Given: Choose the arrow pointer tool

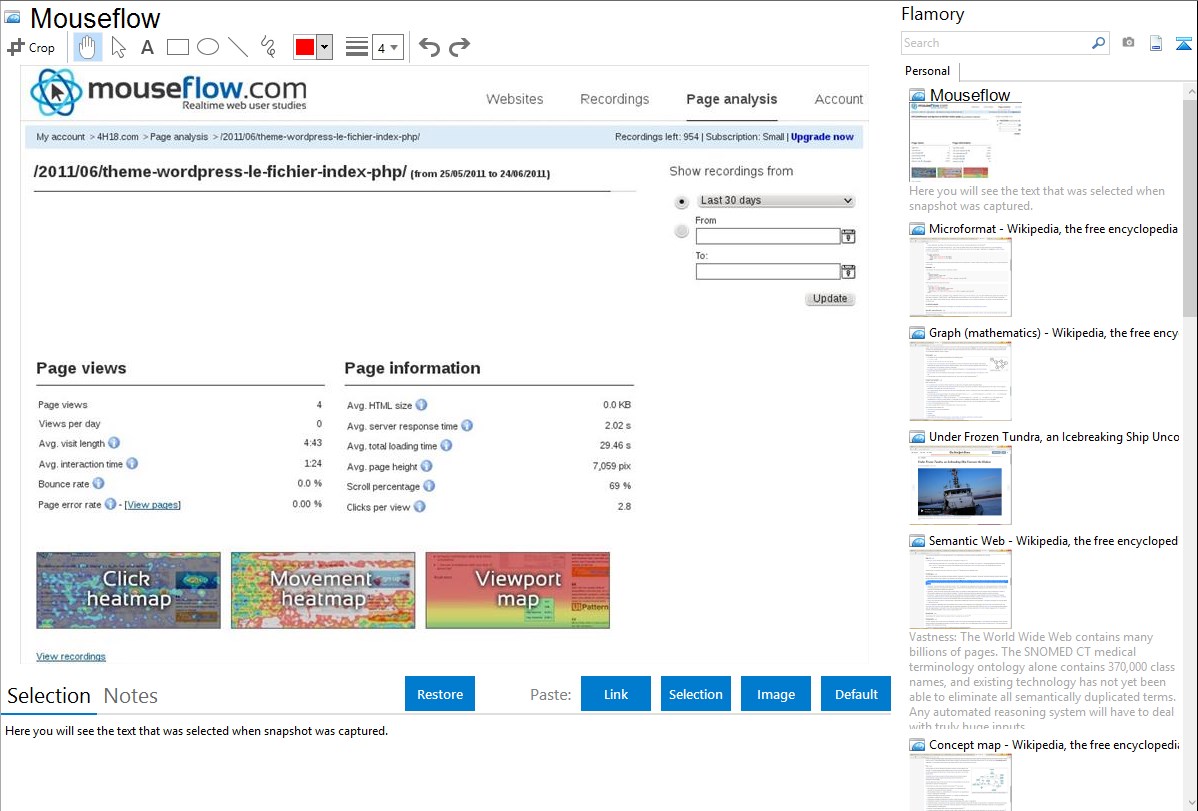Looking at the screenshot, I should [118, 47].
